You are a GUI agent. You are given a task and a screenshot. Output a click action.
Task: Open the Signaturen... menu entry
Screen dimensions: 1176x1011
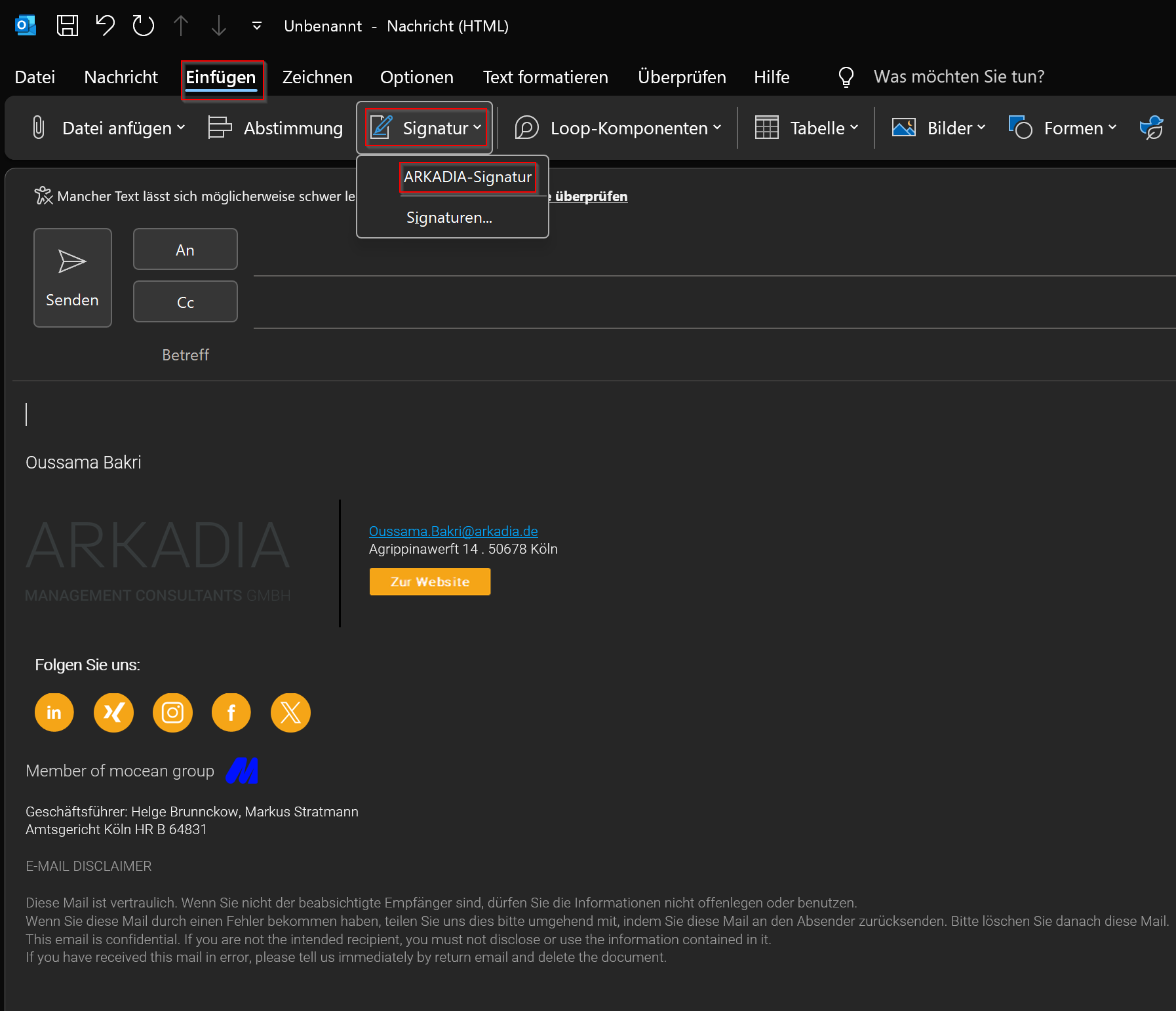pos(449,218)
